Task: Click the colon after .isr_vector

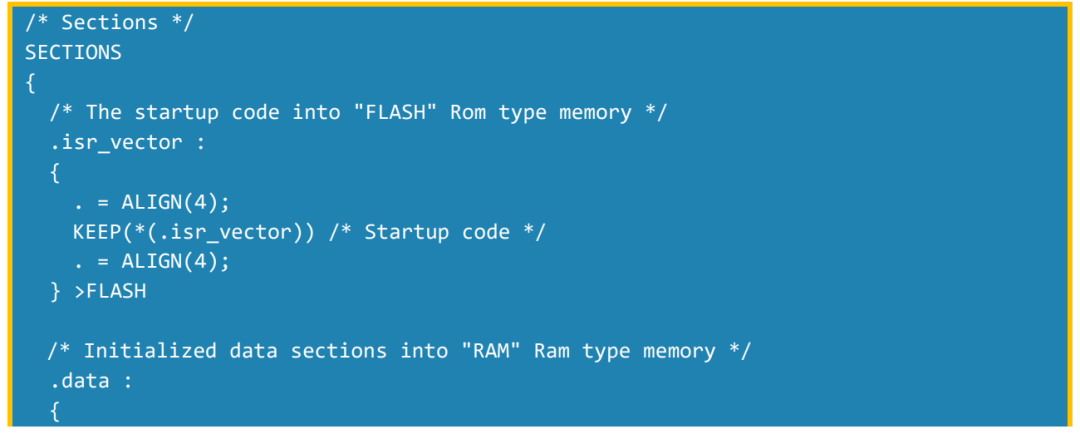Action: [200, 143]
